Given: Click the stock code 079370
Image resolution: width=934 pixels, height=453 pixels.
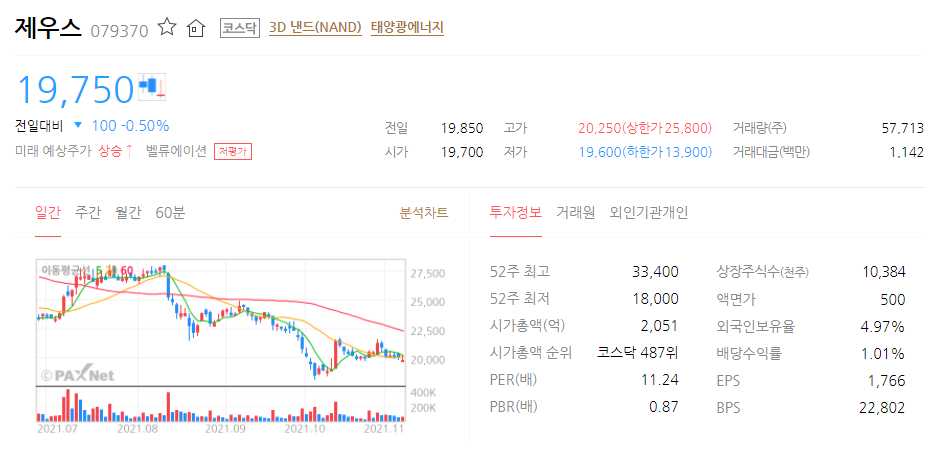Looking at the screenshot, I should pos(119,30).
